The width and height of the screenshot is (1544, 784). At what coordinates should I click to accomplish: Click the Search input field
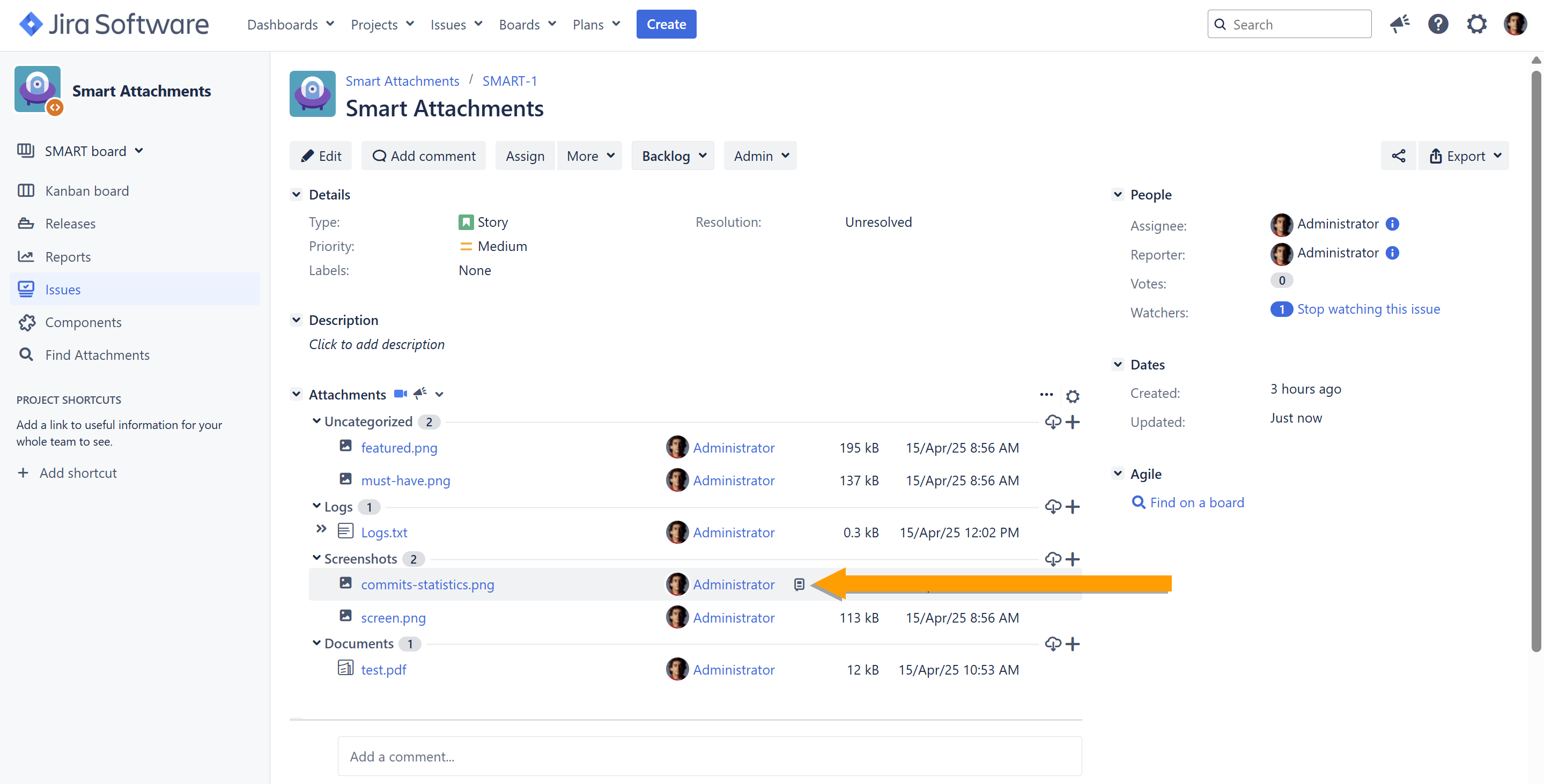(x=1289, y=24)
